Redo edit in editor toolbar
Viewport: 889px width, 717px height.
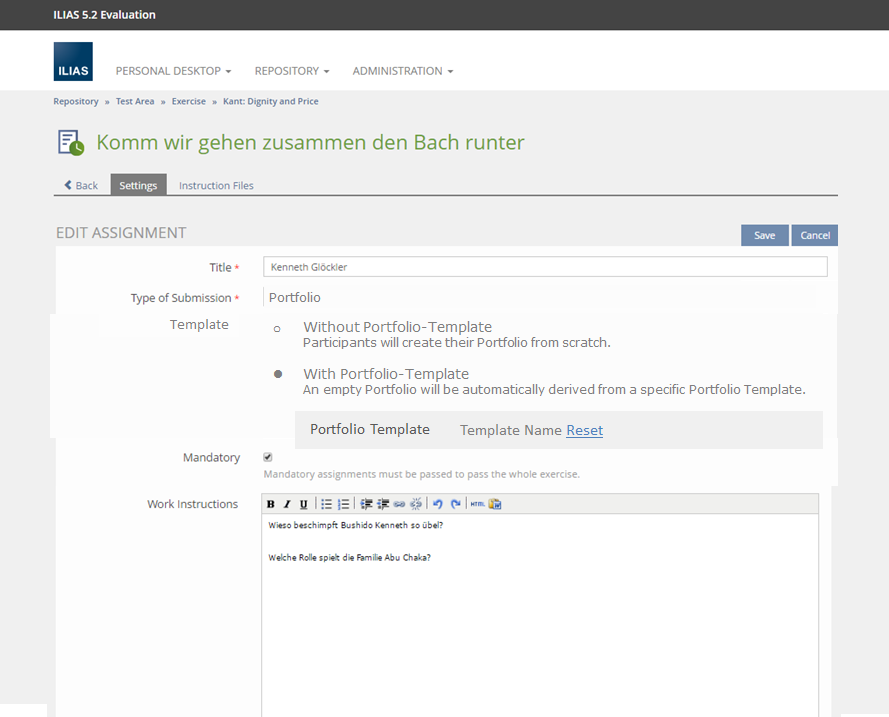click(x=455, y=504)
